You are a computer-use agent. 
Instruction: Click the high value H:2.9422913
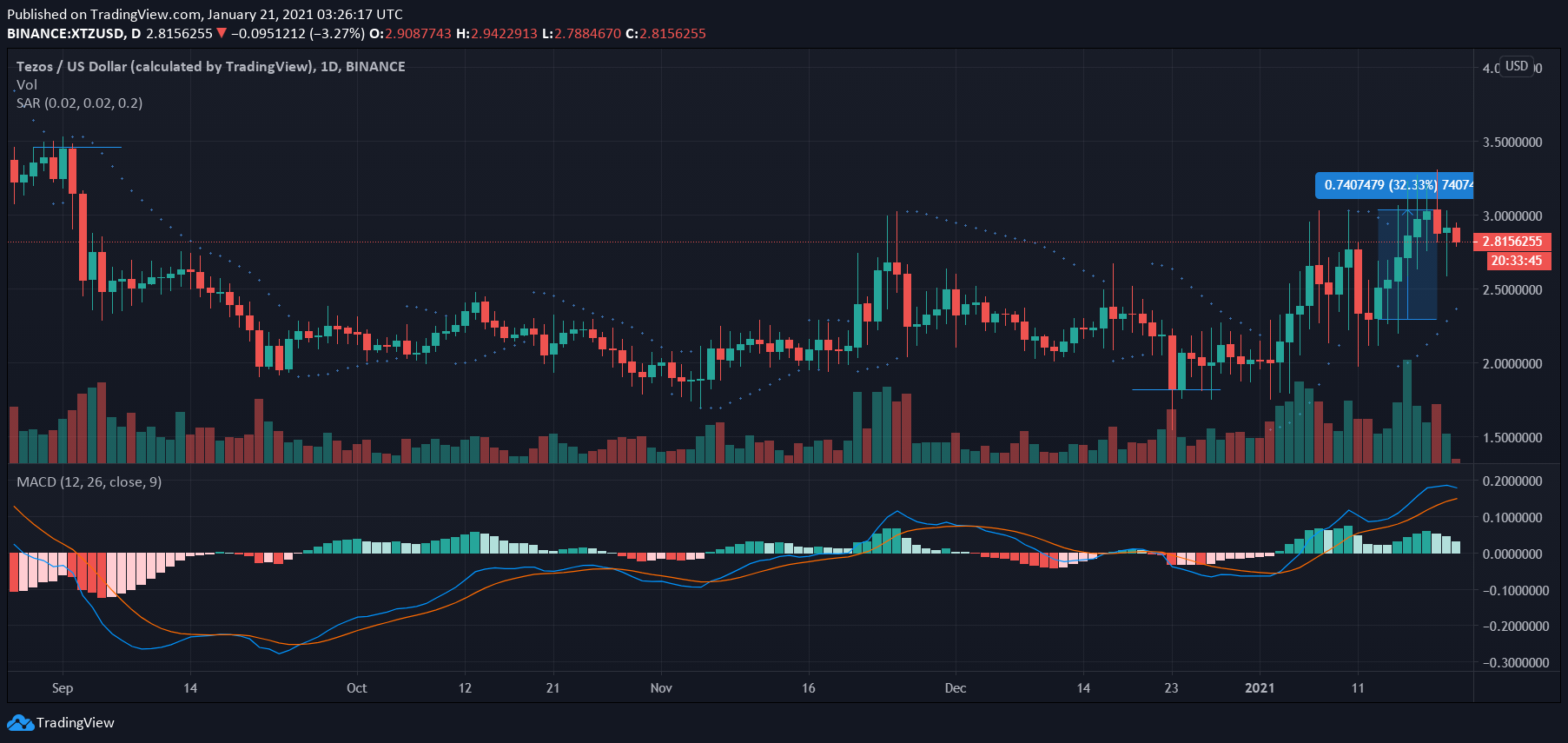[x=497, y=33]
